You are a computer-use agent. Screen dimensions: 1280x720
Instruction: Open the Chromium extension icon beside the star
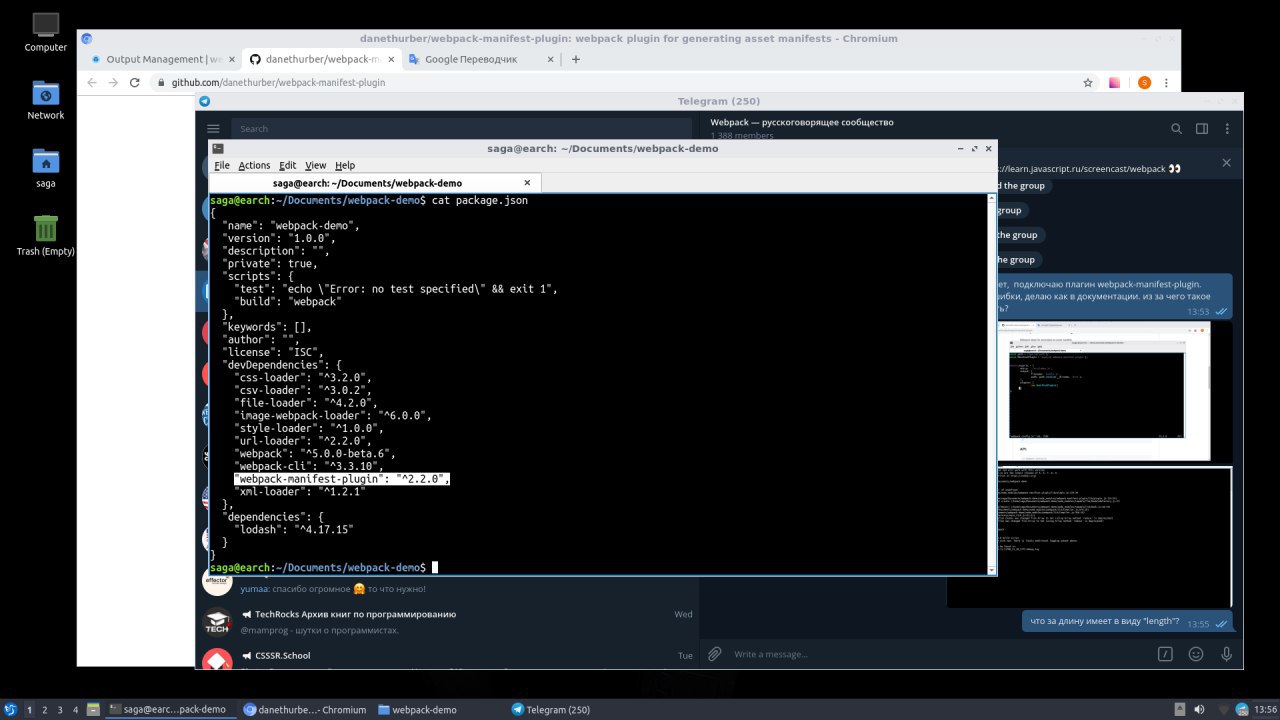[1115, 83]
